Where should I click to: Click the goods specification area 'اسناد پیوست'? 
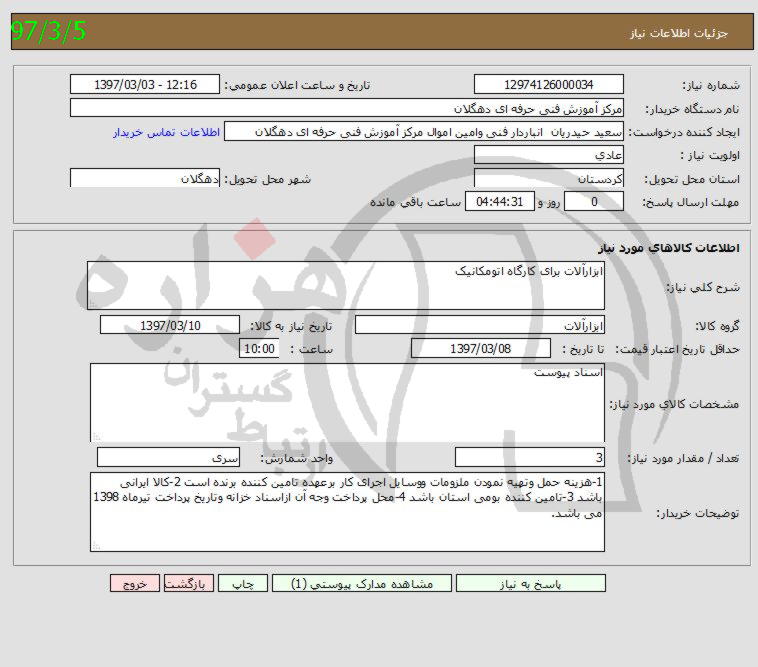tap(347, 403)
